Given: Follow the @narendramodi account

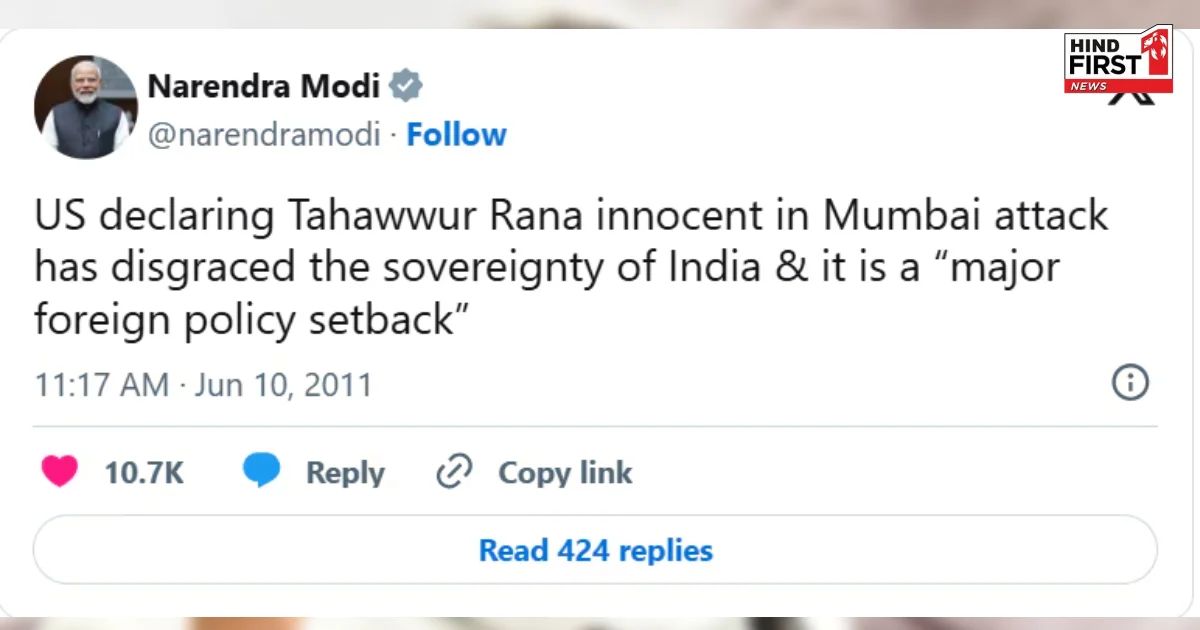Looking at the screenshot, I should pyautogui.click(x=456, y=135).
